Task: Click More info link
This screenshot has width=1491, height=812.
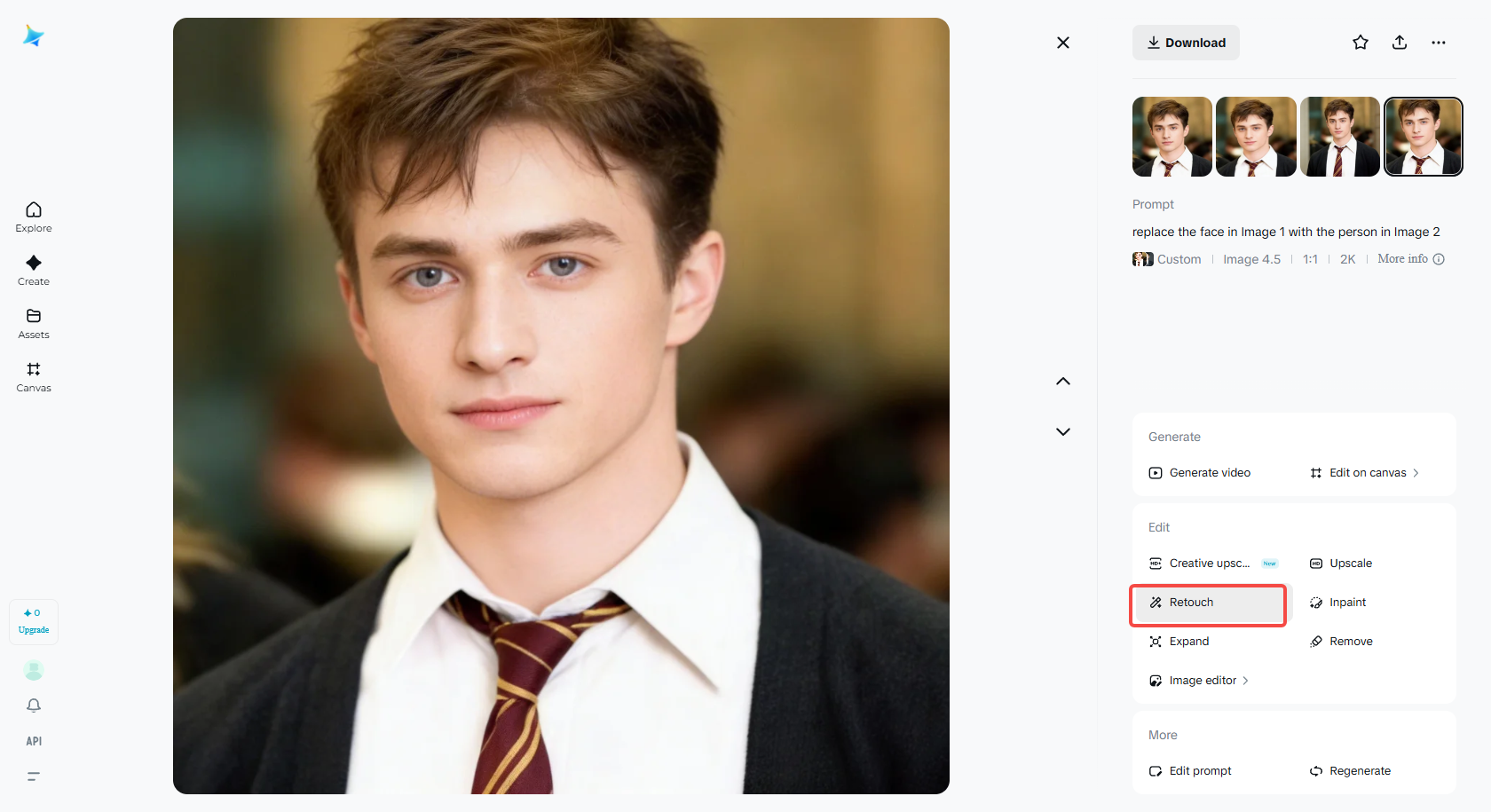Action: (x=1410, y=259)
